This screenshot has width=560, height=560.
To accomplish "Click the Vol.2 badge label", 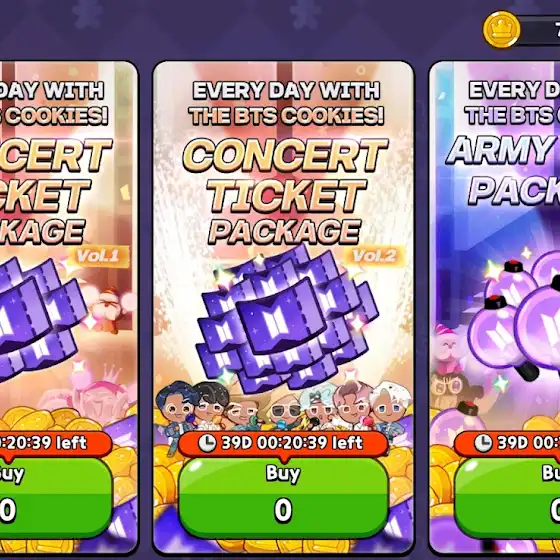I will [x=375, y=256].
